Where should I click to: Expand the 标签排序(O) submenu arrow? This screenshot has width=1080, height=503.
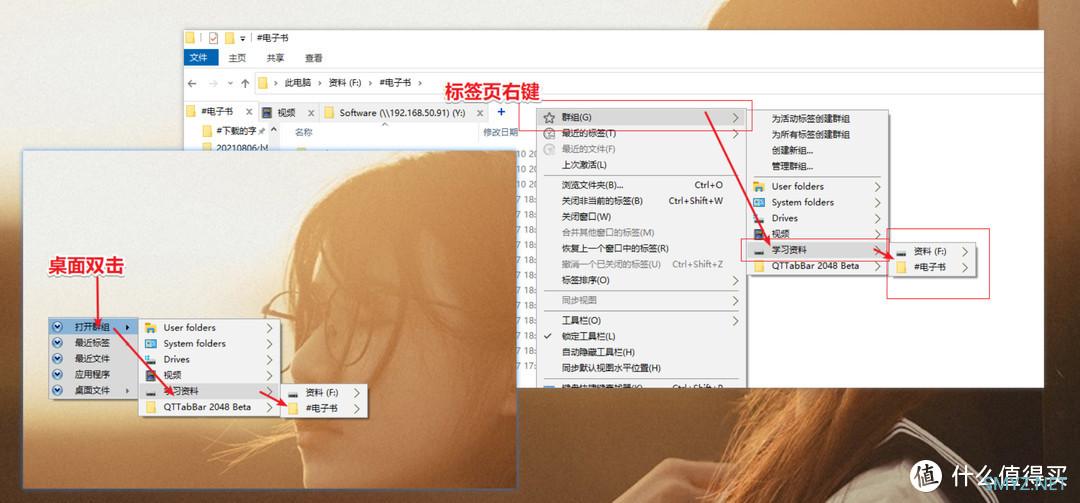point(736,280)
